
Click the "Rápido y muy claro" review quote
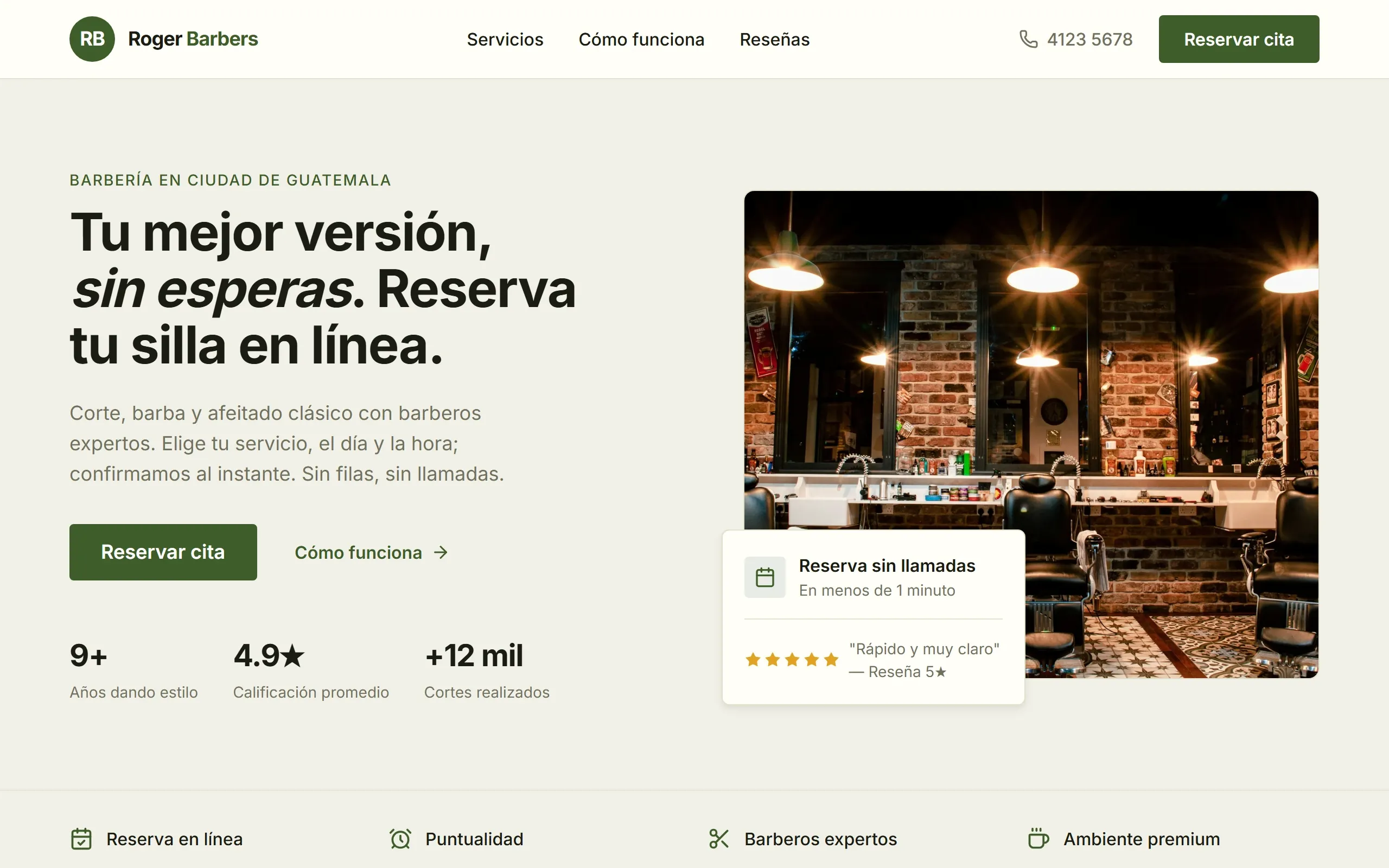tap(924, 649)
